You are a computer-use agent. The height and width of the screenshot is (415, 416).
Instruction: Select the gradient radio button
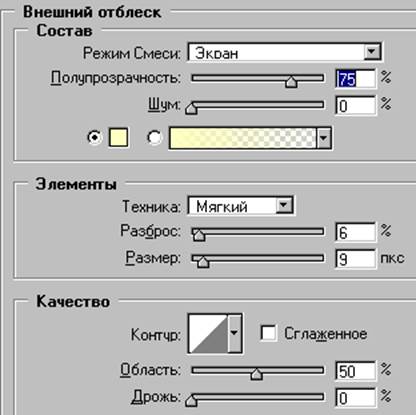155,137
